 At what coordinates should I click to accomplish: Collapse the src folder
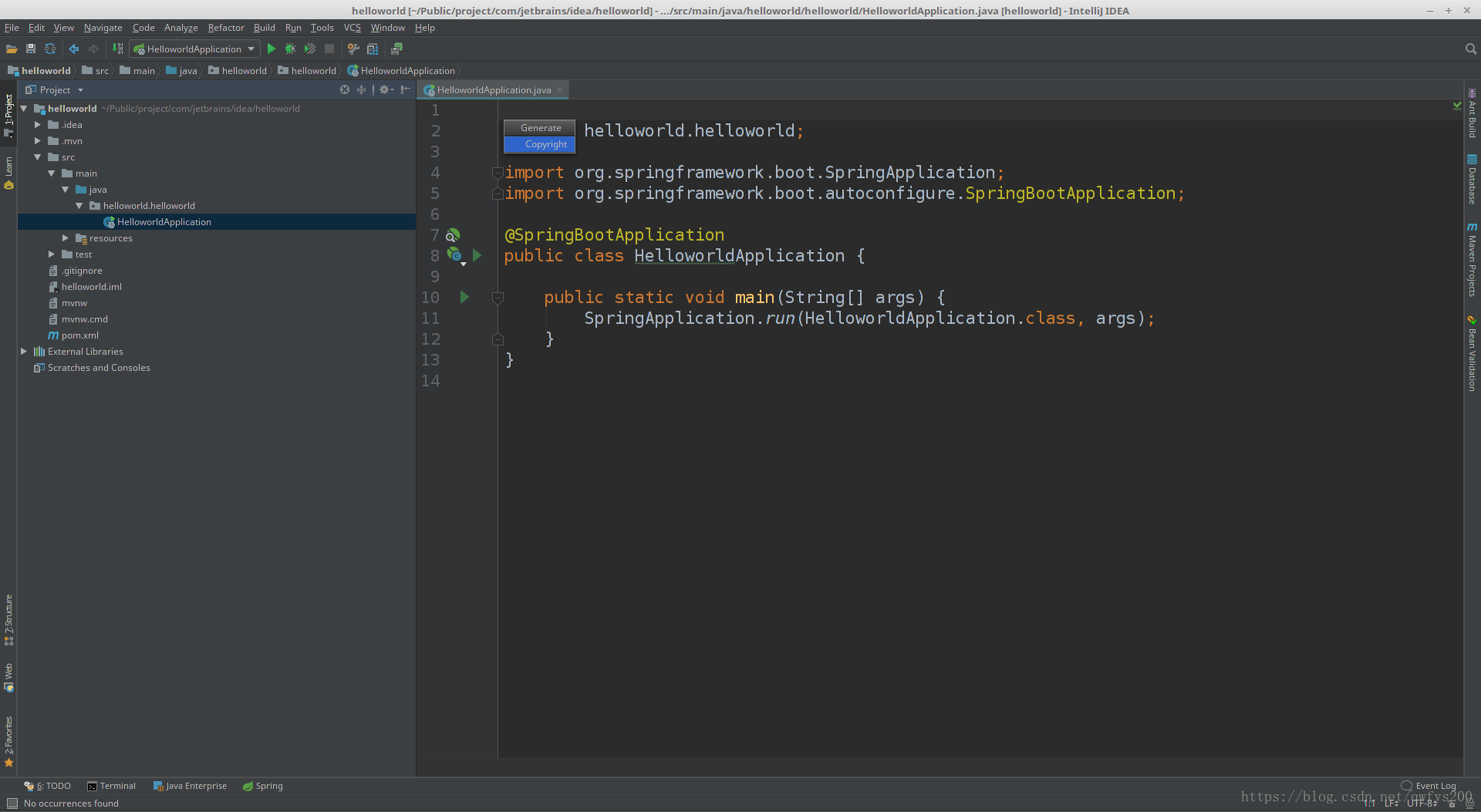click(37, 157)
